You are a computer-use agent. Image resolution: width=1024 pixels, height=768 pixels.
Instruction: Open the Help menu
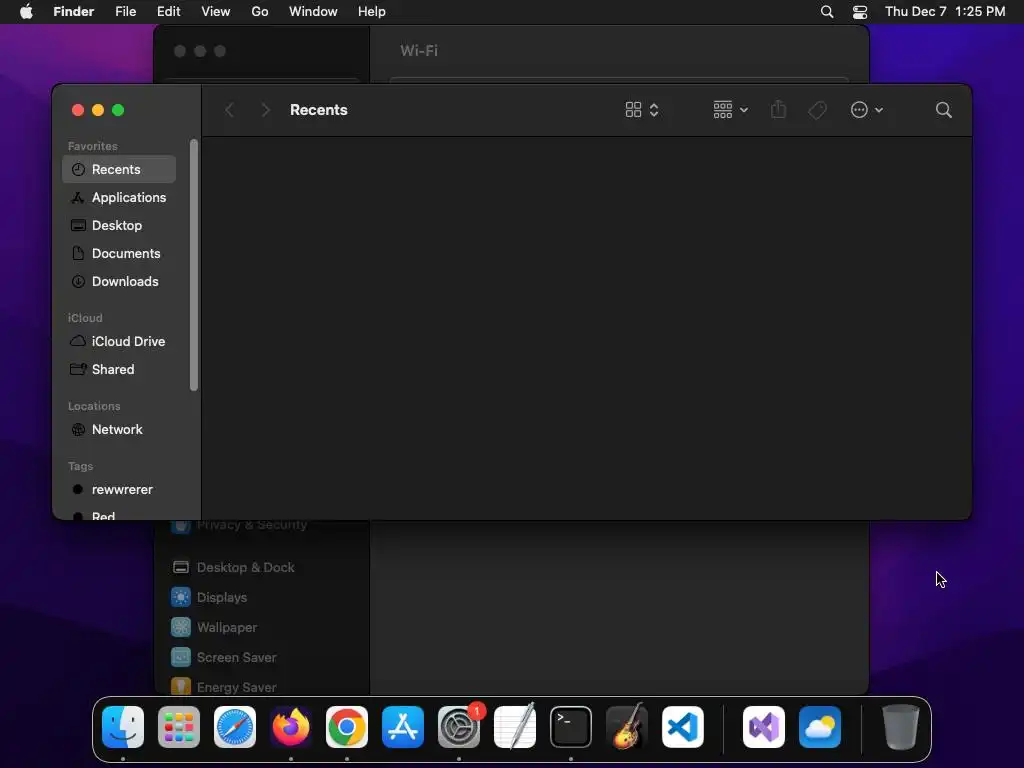(x=372, y=12)
